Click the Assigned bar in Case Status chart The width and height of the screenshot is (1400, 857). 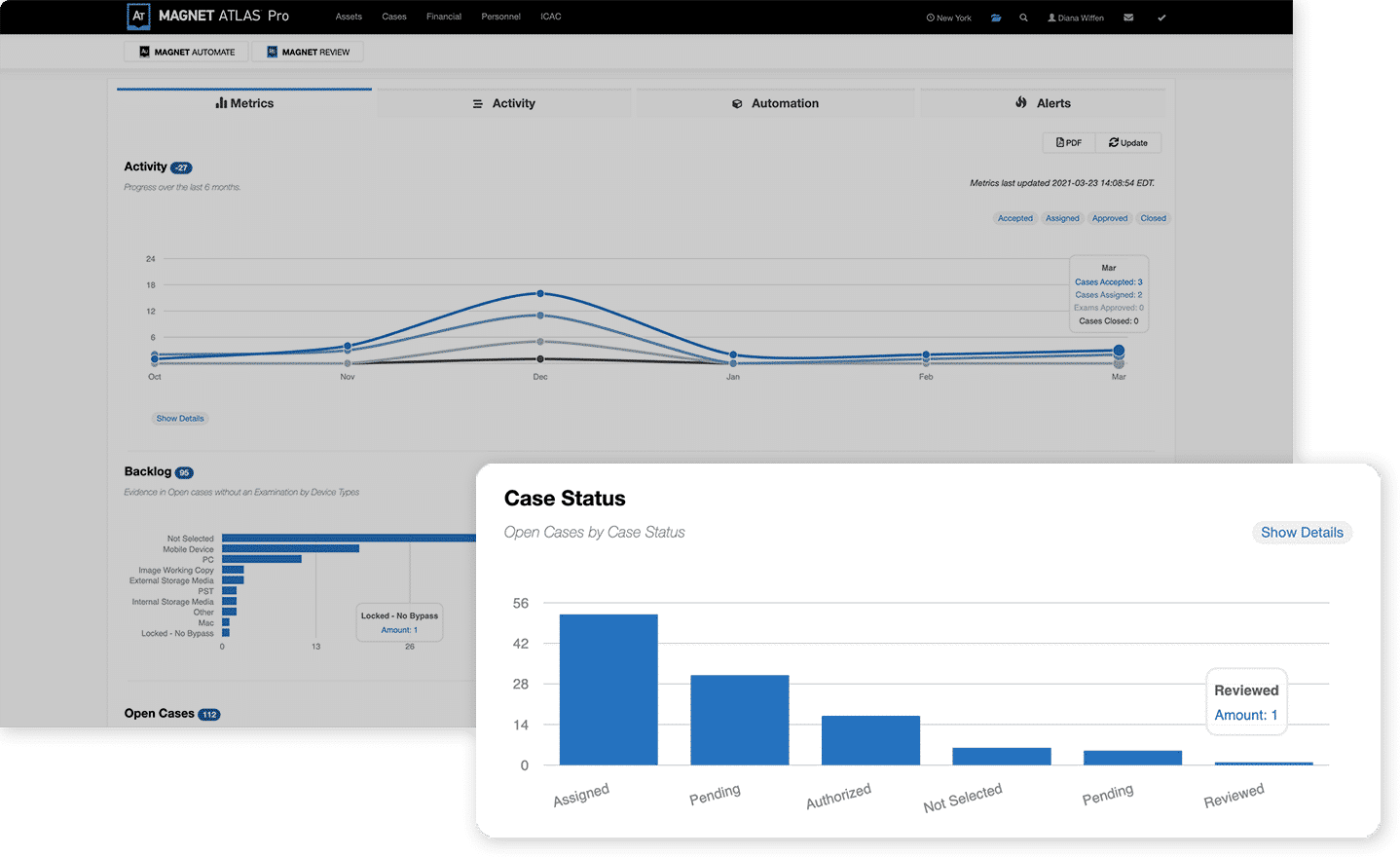click(x=608, y=689)
